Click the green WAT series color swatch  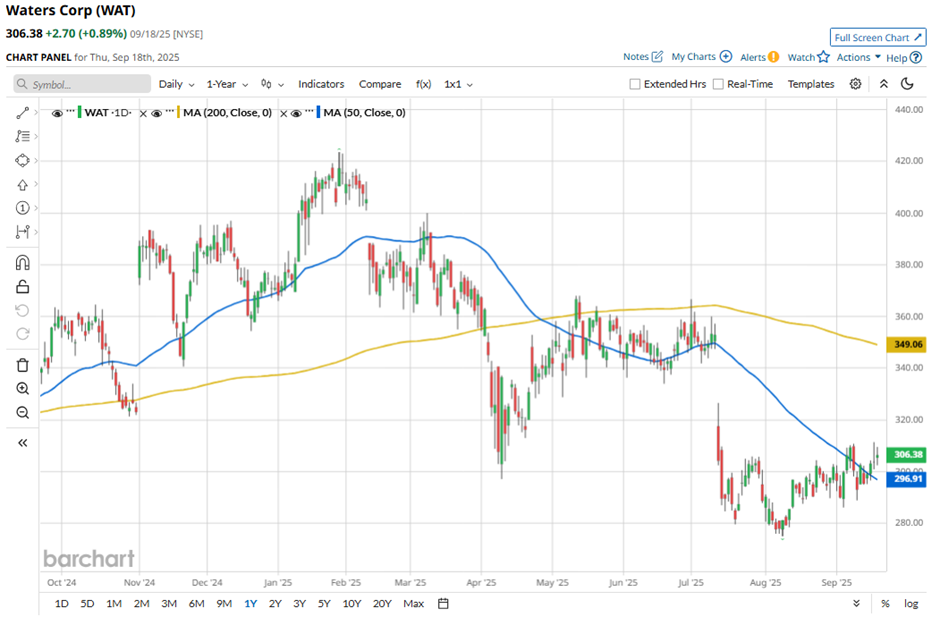click(x=80, y=113)
